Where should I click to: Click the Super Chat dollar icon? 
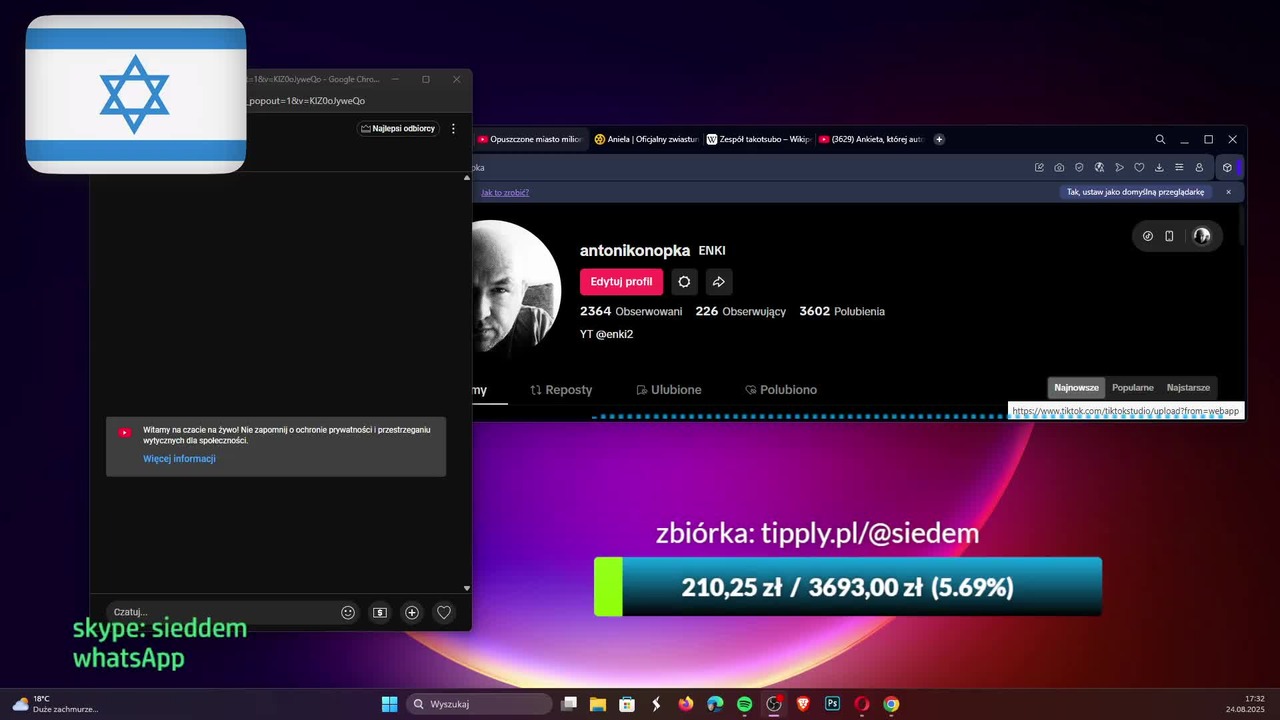pos(380,612)
